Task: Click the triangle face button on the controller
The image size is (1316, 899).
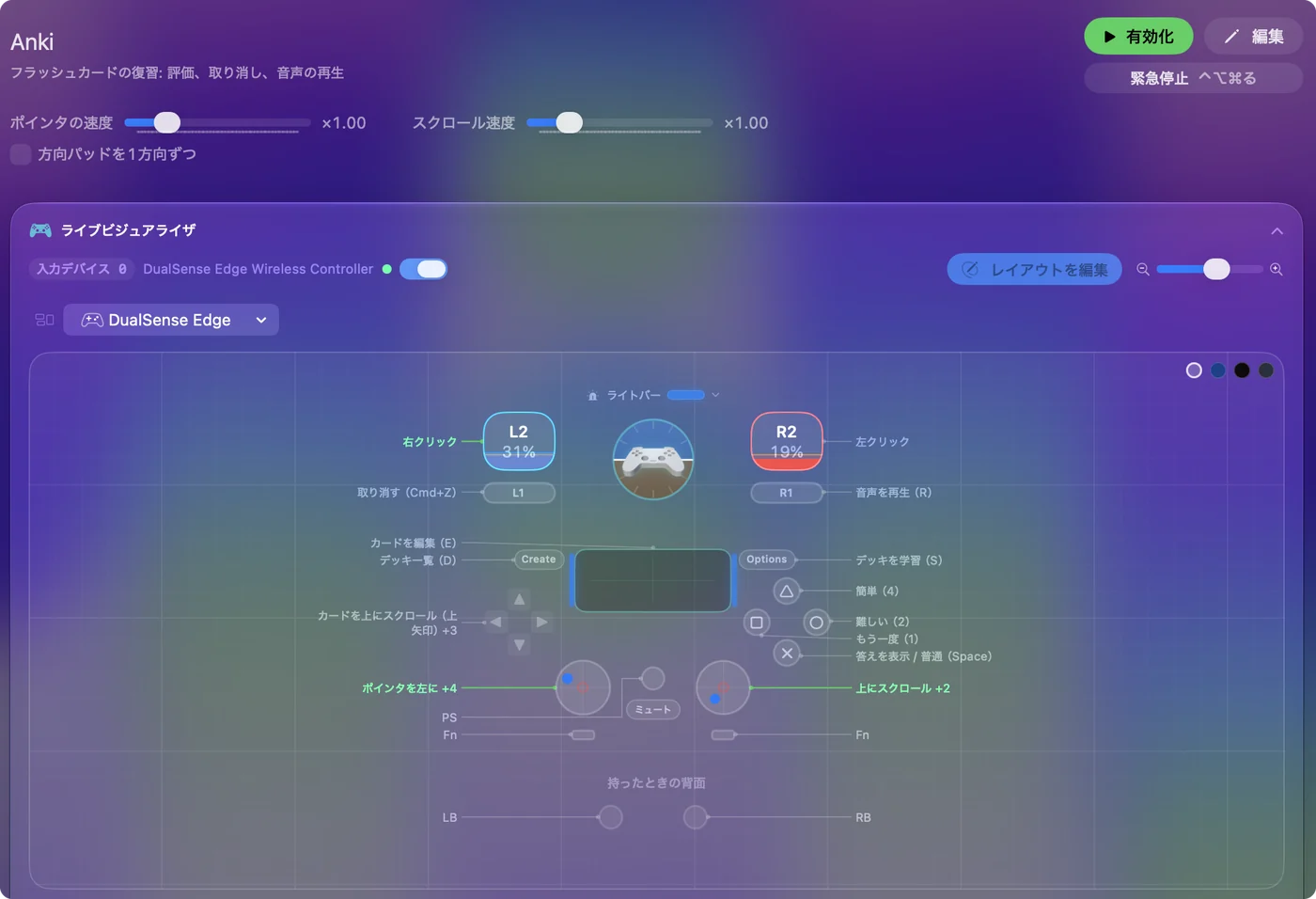Action: [x=787, y=591]
